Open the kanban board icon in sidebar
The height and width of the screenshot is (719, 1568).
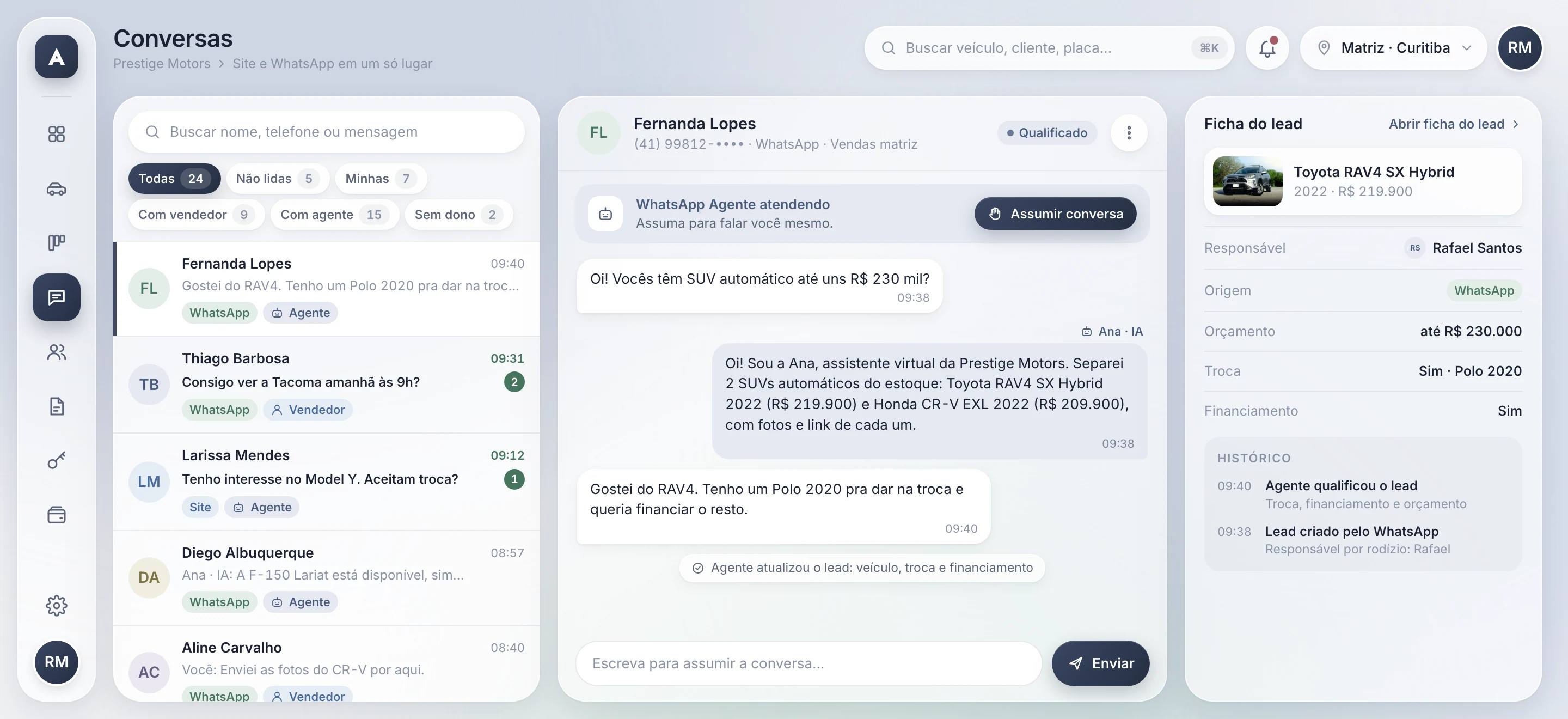(57, 243)
